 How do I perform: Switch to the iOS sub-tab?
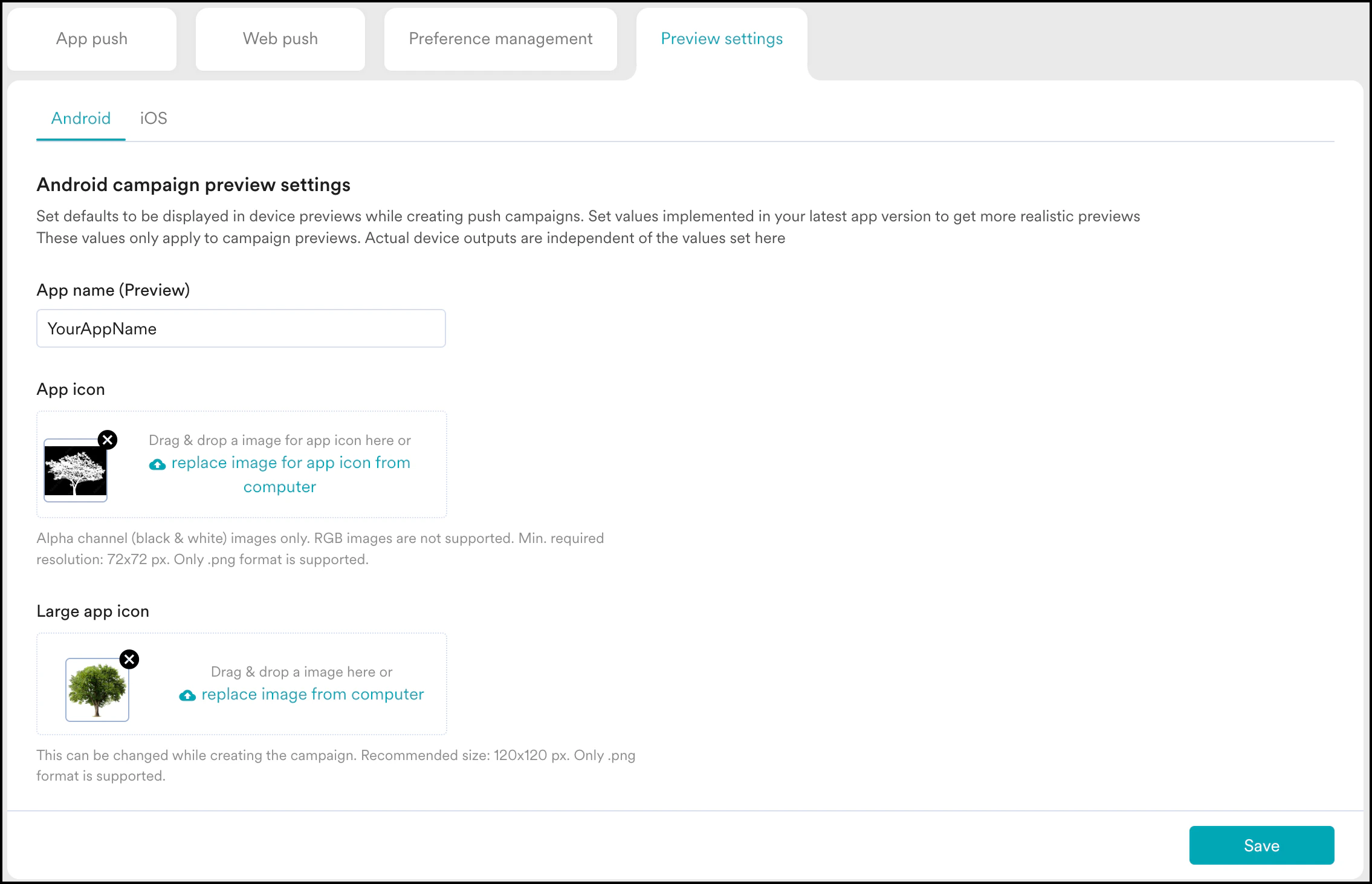[x=154, y=119]
